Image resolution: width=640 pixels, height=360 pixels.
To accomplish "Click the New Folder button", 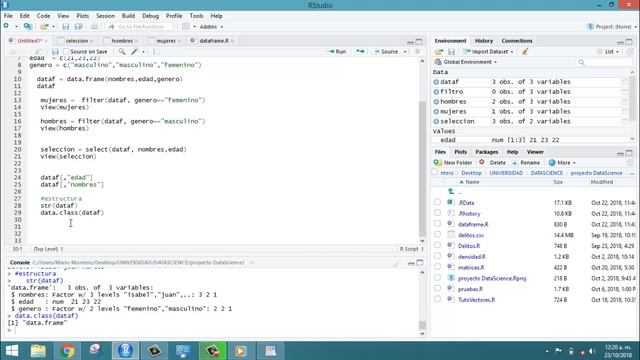I will 453,162.
